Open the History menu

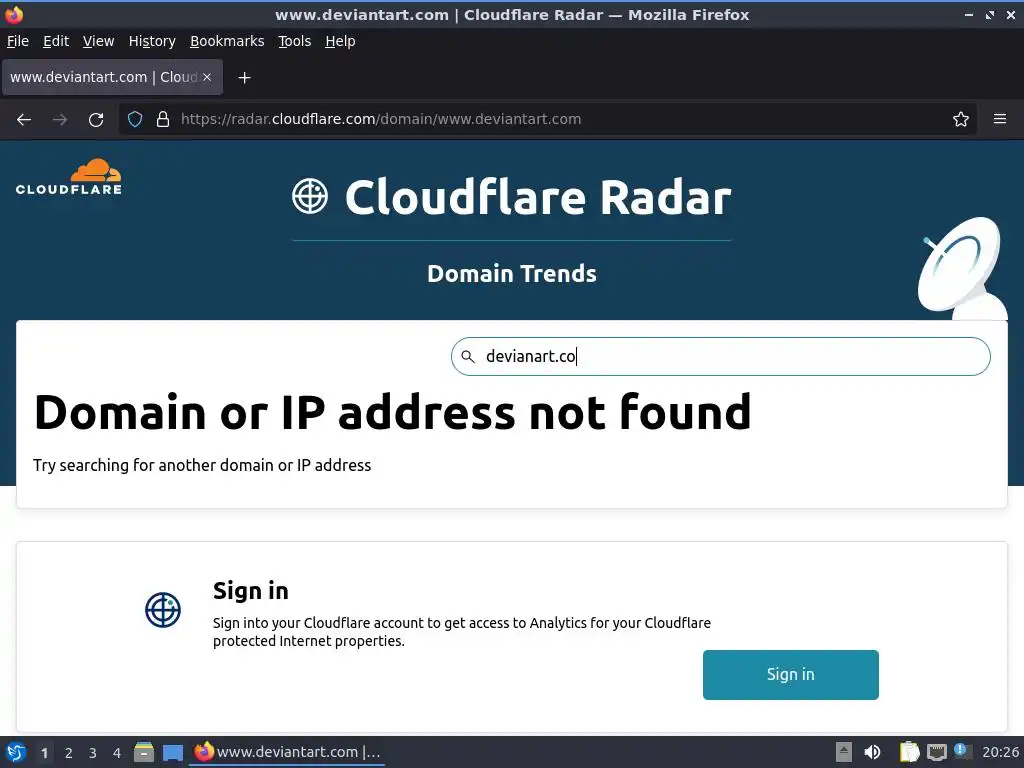point(152,41)
